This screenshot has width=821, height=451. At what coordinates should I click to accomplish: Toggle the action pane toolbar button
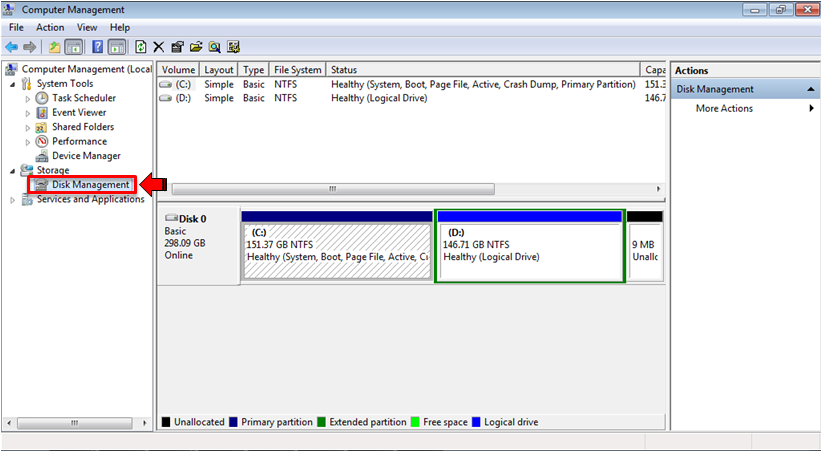pyautogui.click(x=117, y=47)
